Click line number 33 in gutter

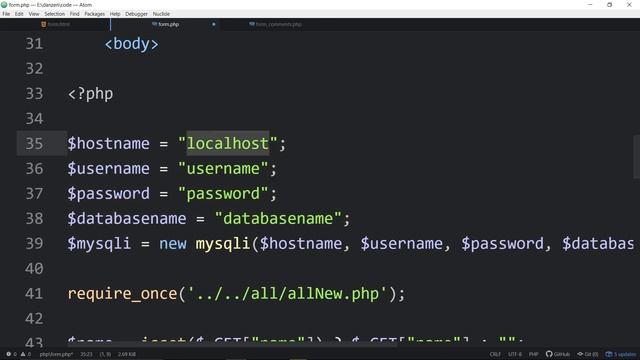(34, 94)
